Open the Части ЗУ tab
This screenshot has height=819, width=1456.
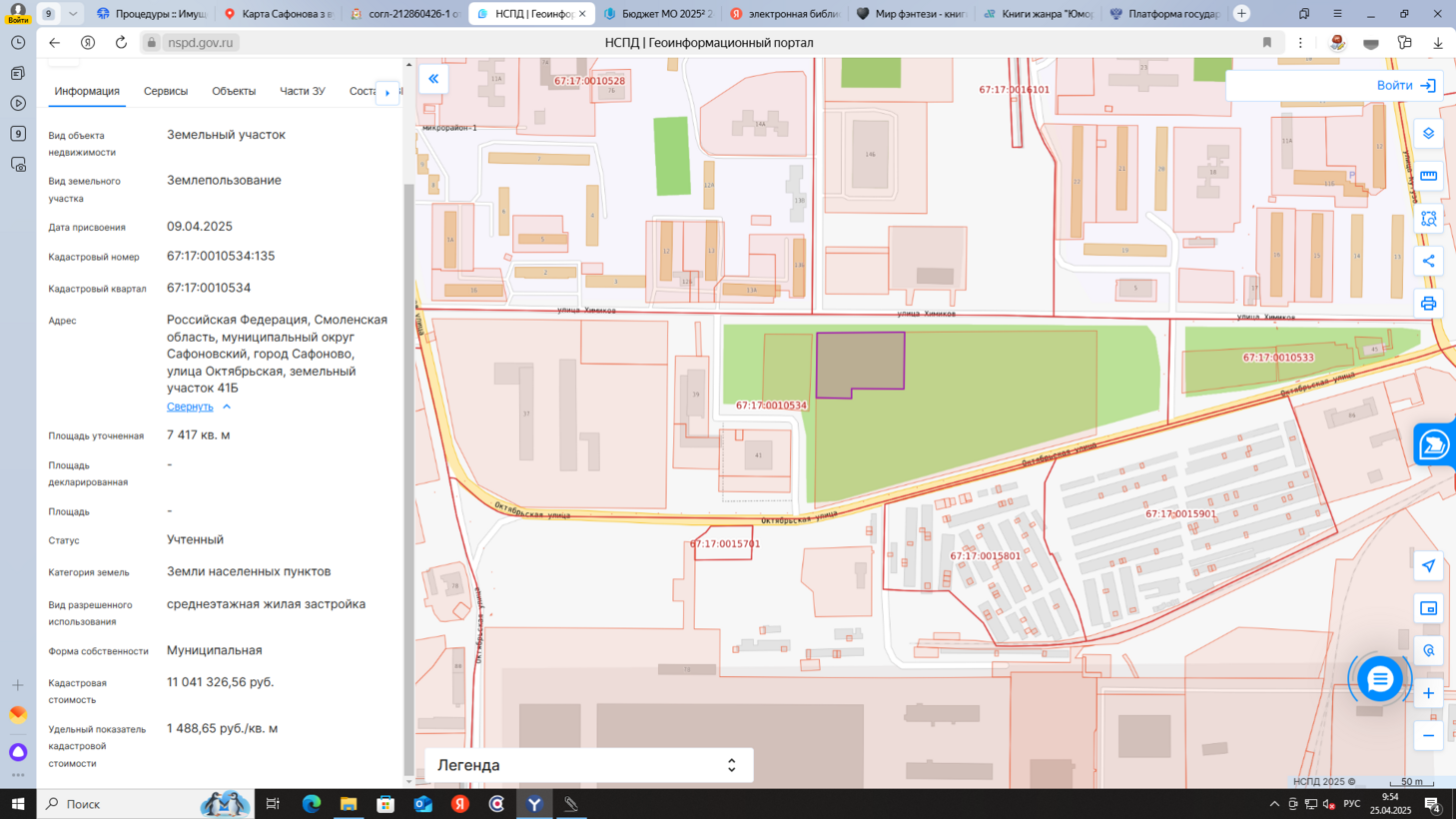click(302, 91)
